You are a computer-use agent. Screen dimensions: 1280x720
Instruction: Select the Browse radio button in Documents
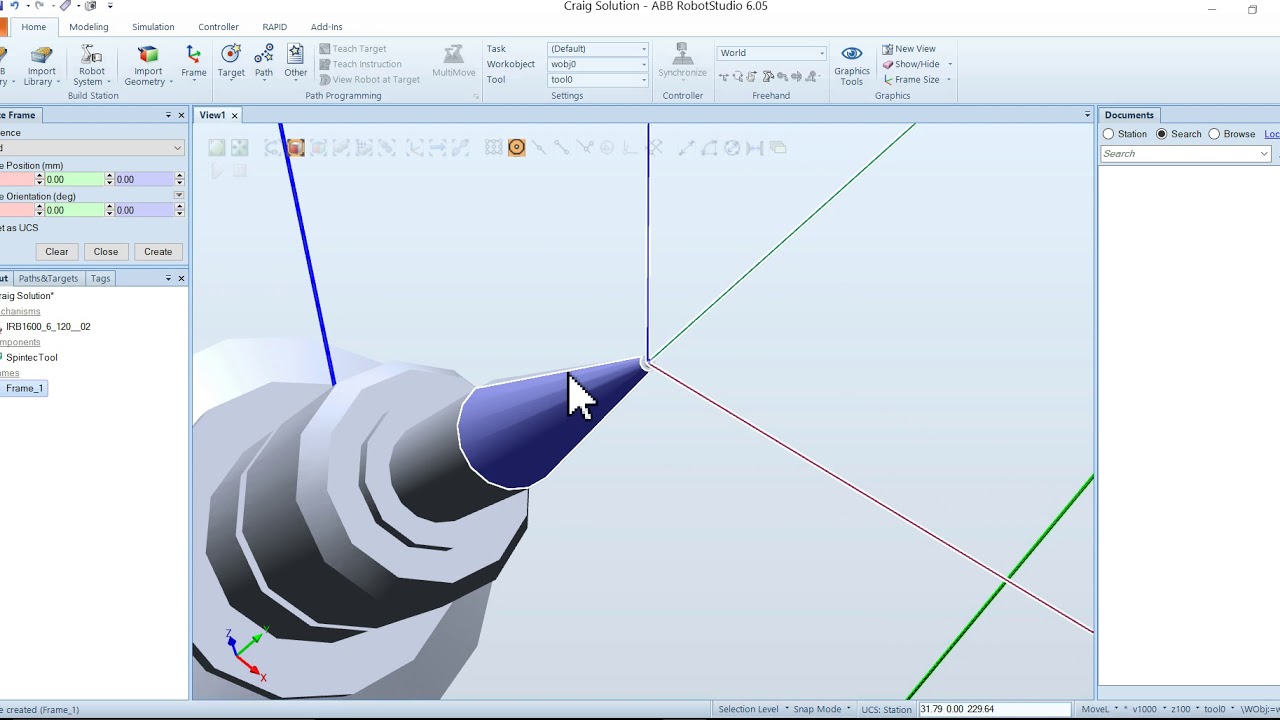(x=1214, y=134)
